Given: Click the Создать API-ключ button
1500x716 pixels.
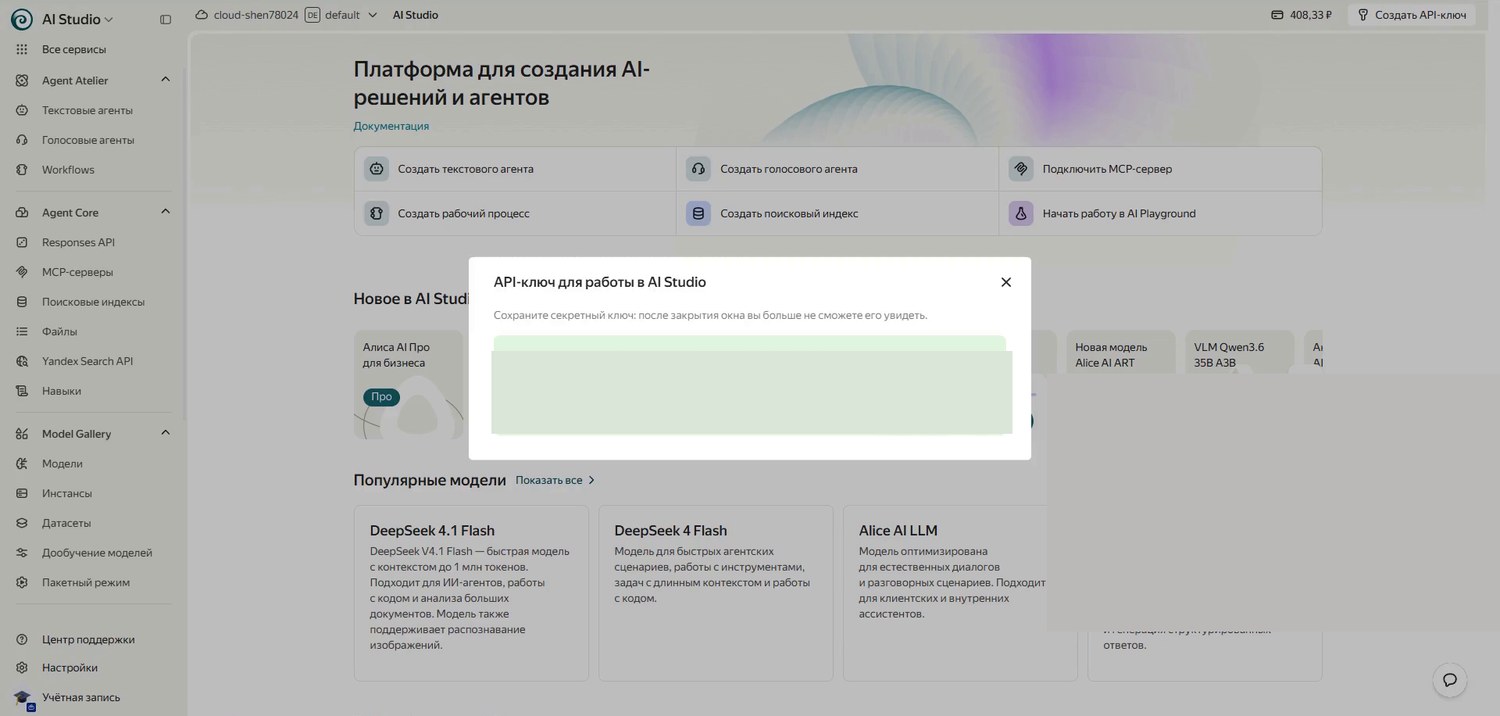Looking at the screenshot, I should 1411,15.
